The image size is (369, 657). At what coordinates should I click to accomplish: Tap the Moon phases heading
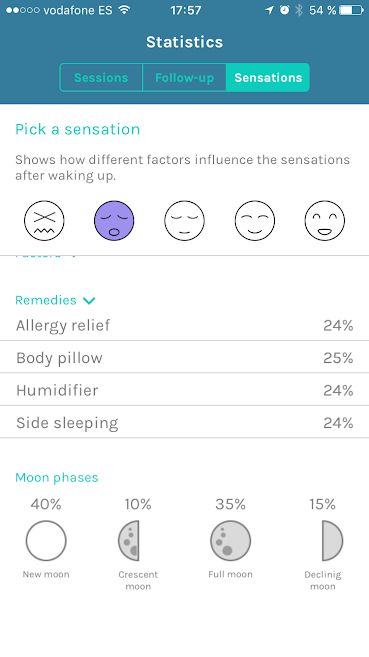coord(57,477)
